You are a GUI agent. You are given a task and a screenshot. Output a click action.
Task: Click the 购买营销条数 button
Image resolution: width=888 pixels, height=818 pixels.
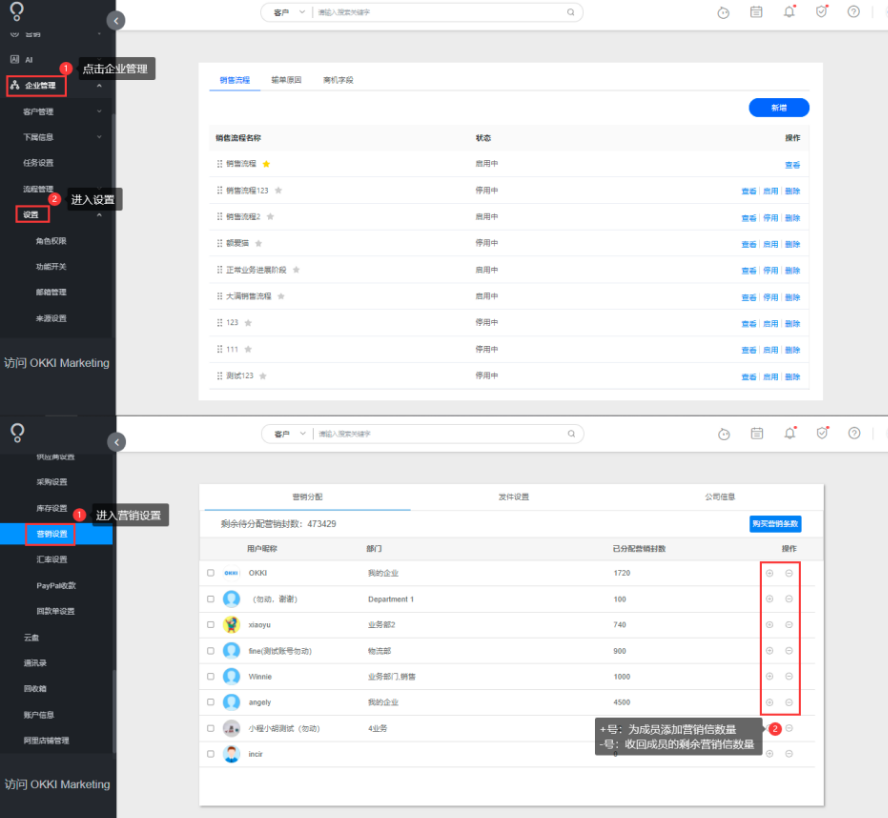tap(775, 524)
